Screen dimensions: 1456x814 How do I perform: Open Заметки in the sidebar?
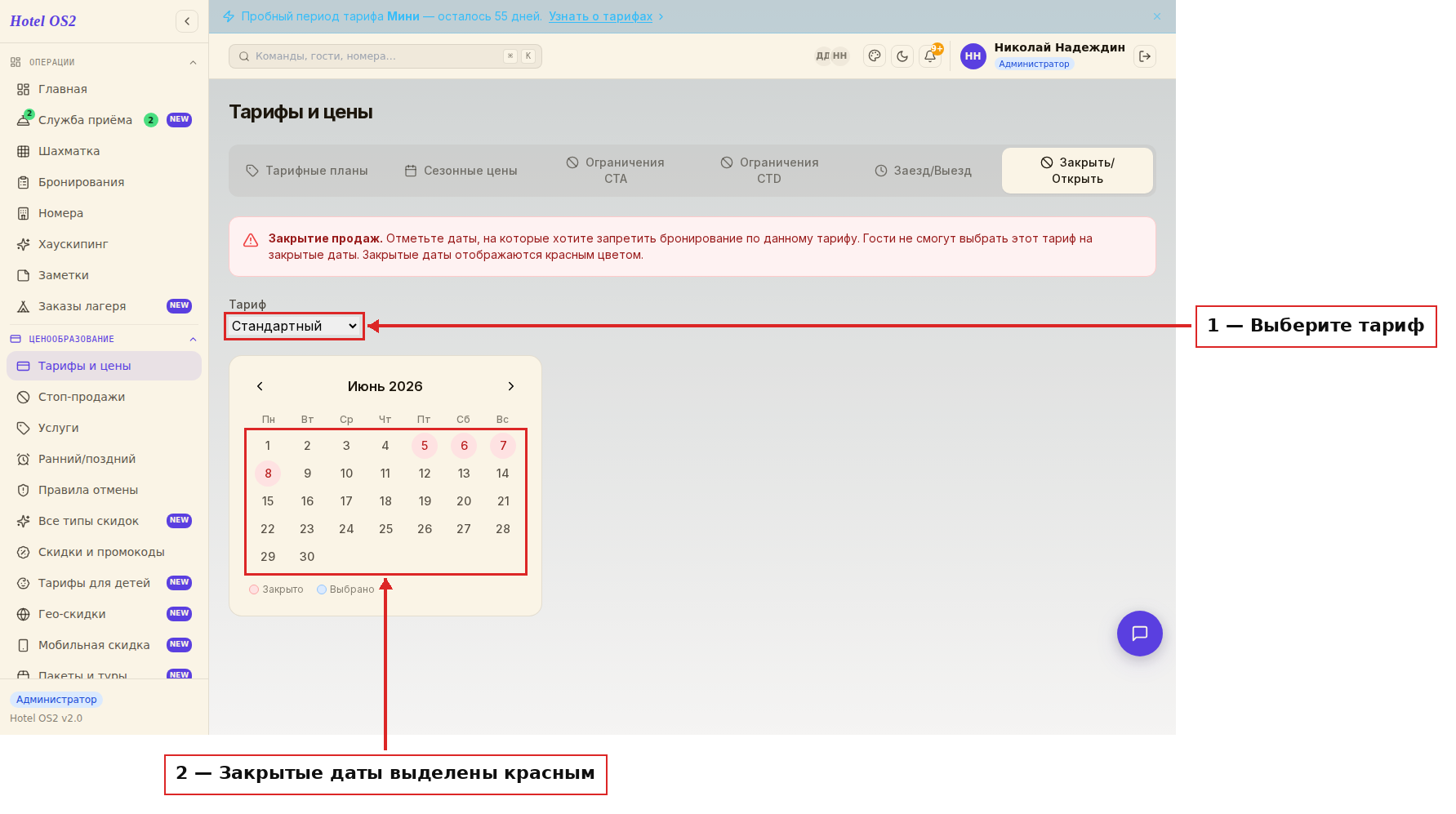(104, 275)
